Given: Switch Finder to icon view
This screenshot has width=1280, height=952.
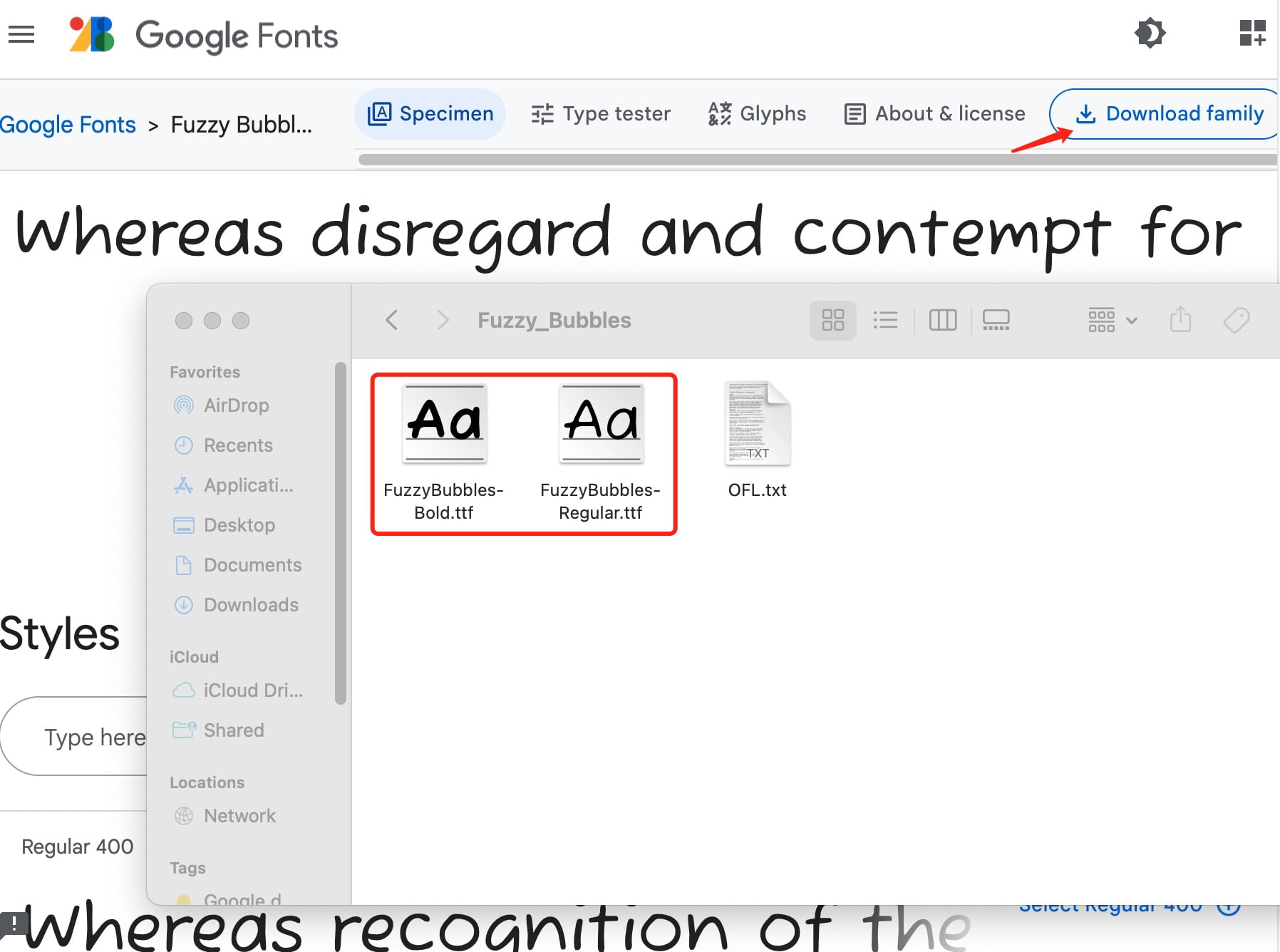Looking at the screenshot, I should (x=832, y=320).
